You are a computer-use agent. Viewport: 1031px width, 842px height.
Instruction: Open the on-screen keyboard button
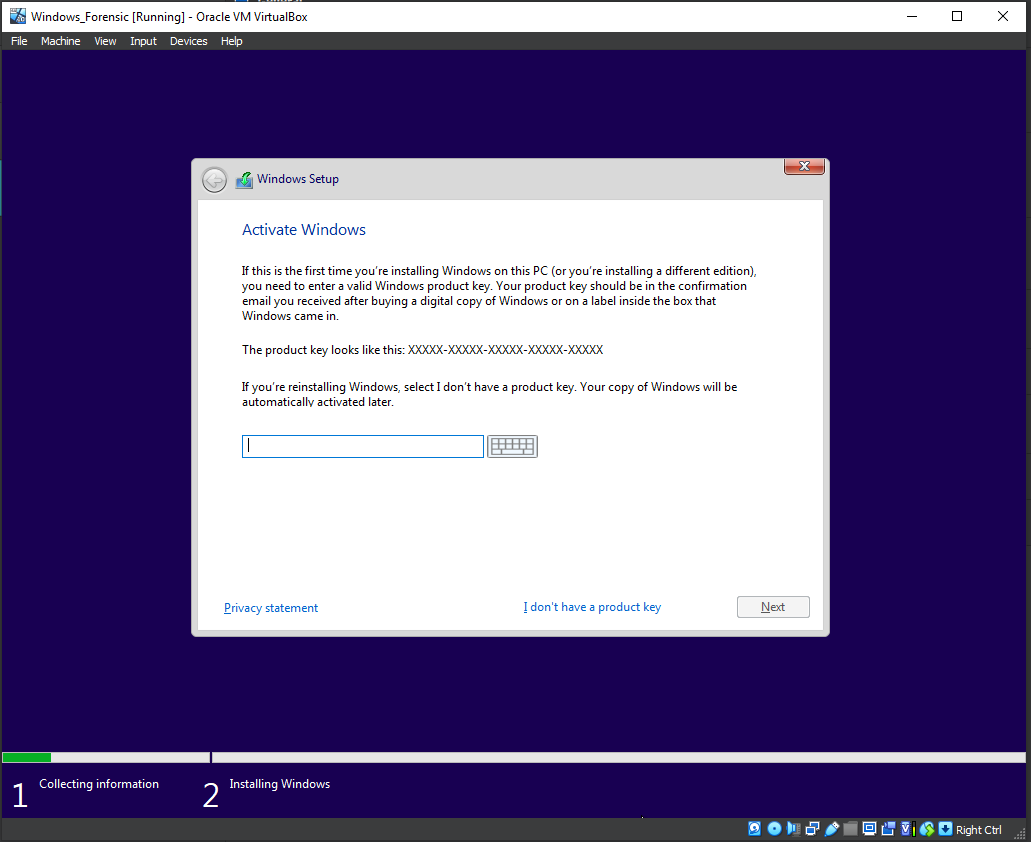tap(512, 447)
